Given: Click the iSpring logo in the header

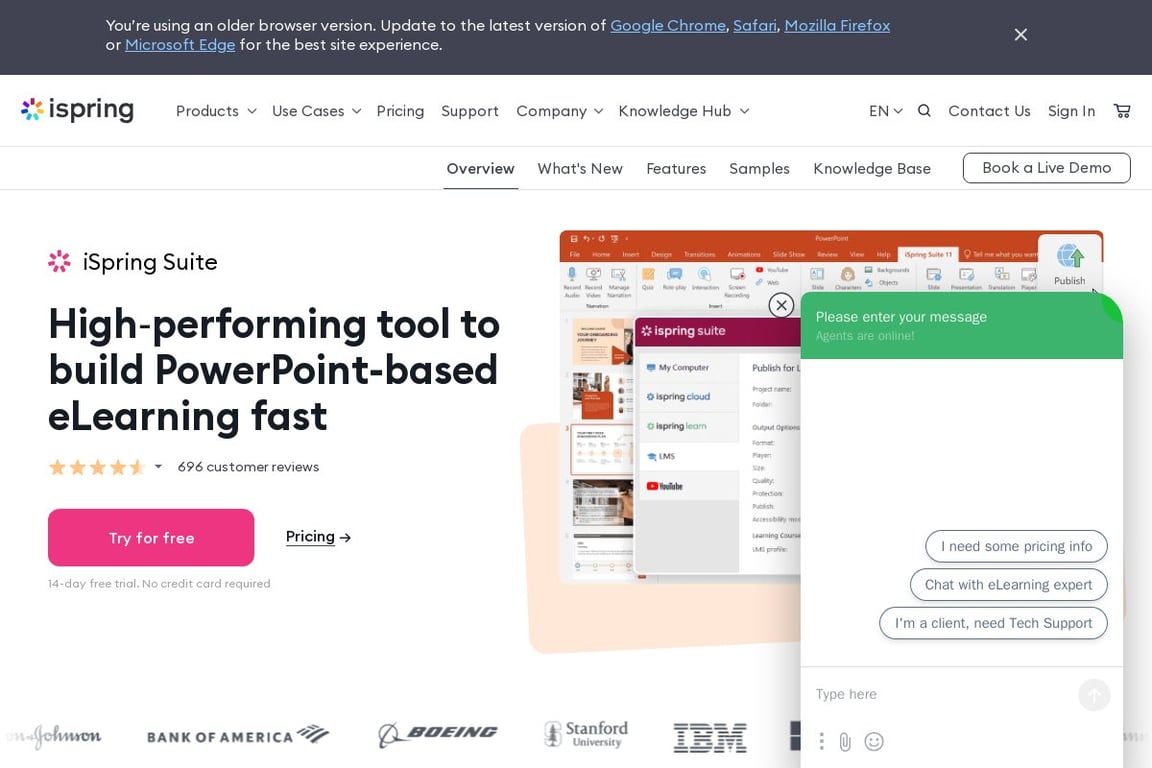Looking at the screenshot, I should pos(77,110).
